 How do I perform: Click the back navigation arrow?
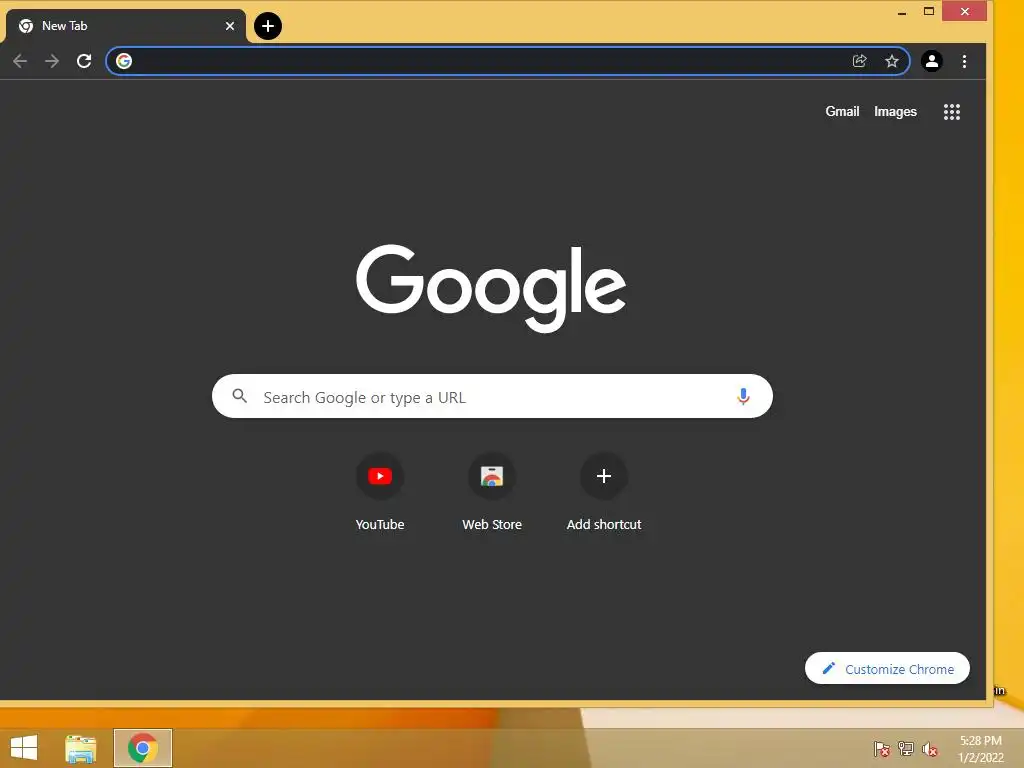point(20,61)
